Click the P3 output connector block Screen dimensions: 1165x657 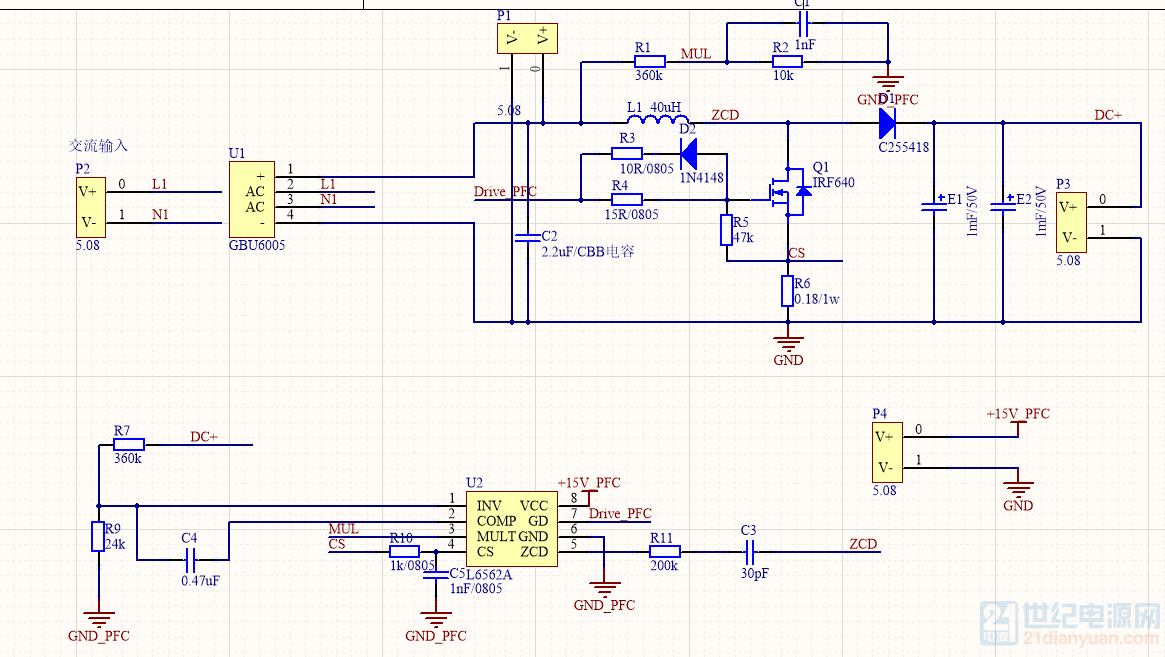tap(1069, 222)
